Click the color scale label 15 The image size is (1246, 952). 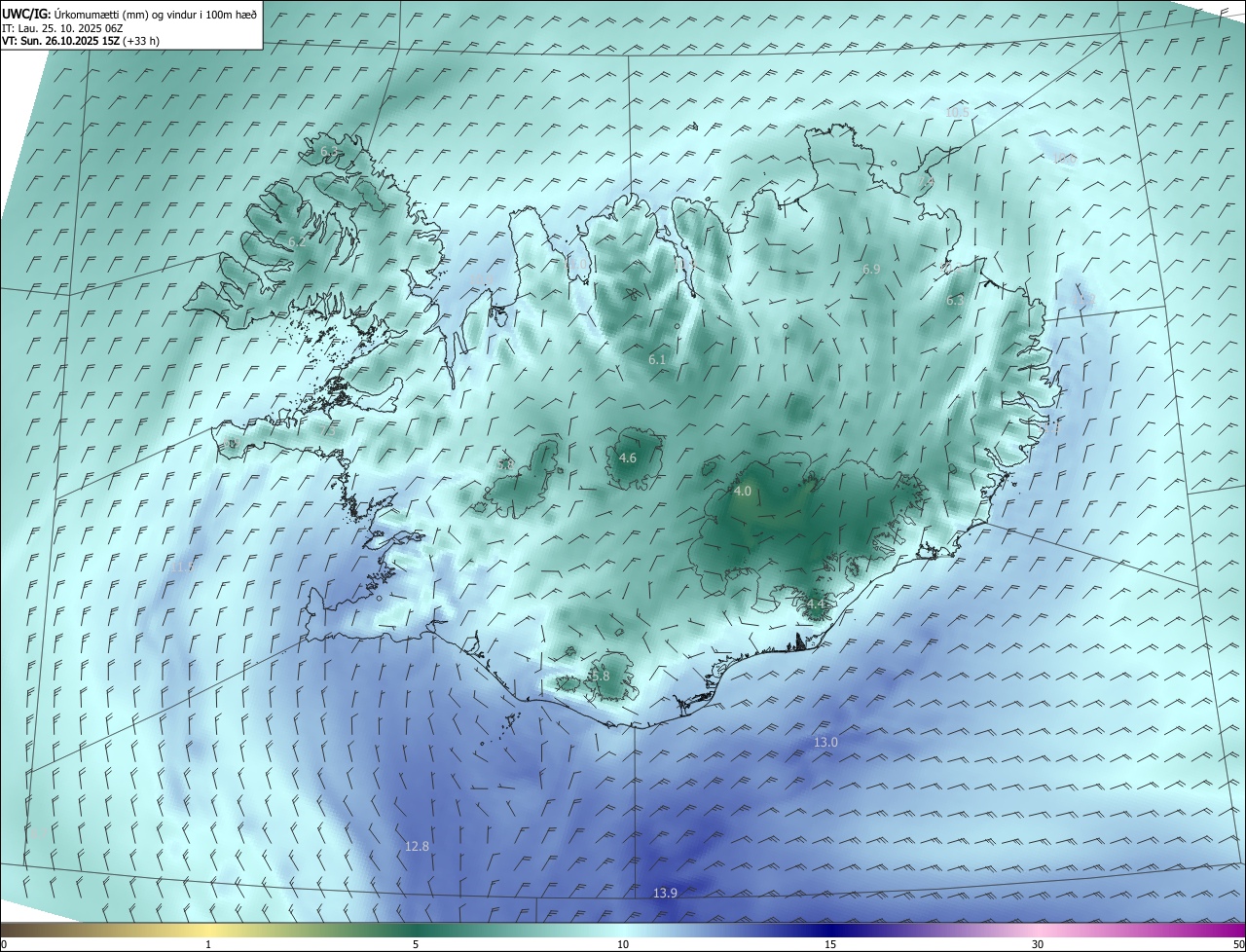[830, 944]
